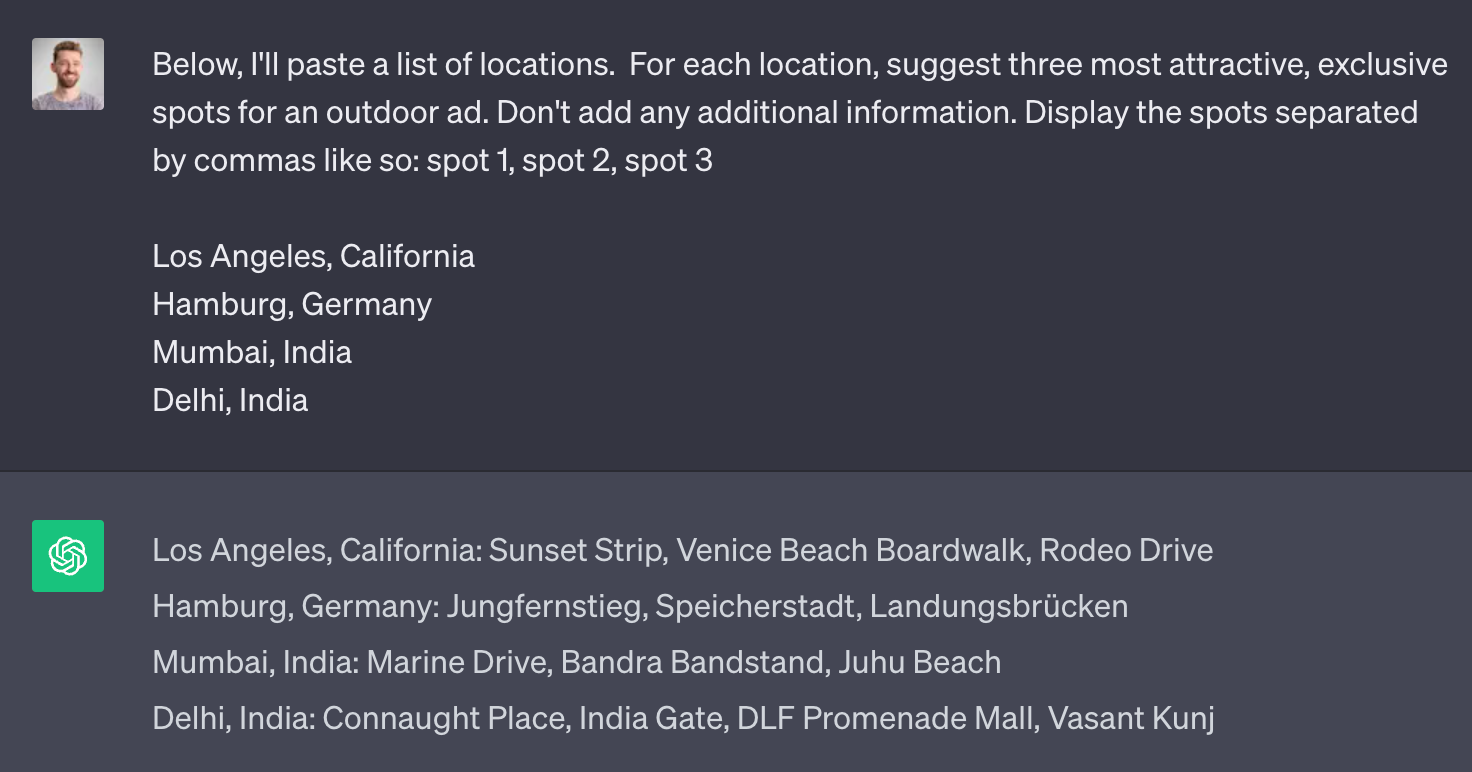Click 'Sunset Strip' in the response
This screenshot has width=1472, height=772.
coord(577,551)
